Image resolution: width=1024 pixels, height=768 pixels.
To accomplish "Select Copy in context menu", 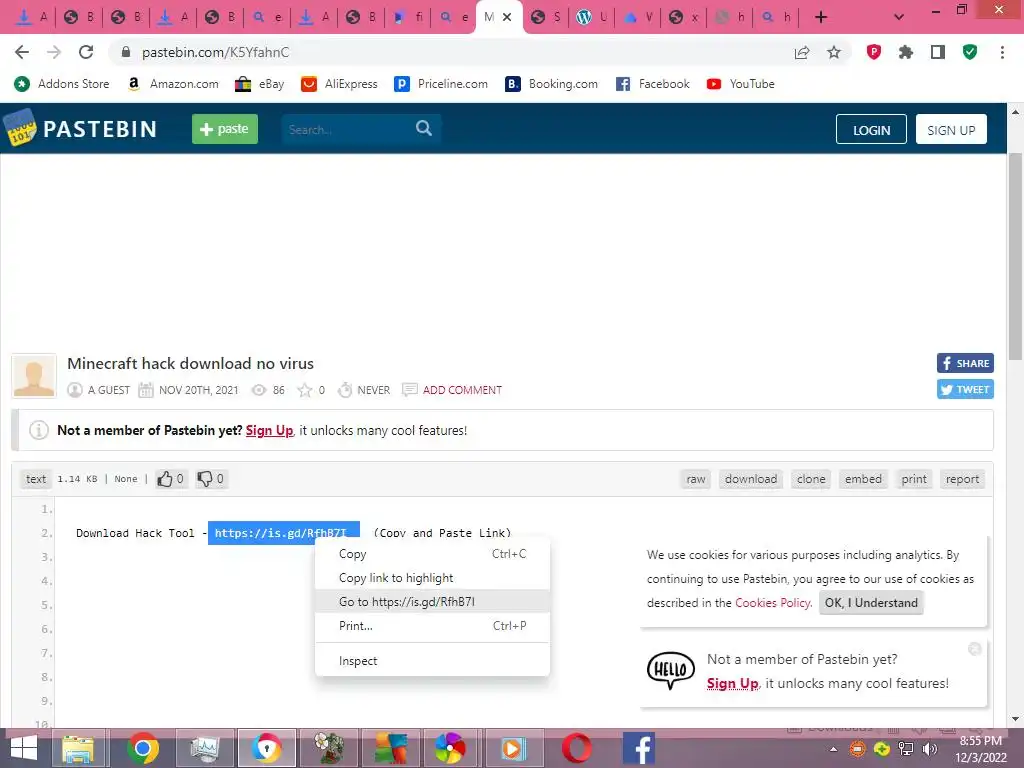I will [432, 554].
